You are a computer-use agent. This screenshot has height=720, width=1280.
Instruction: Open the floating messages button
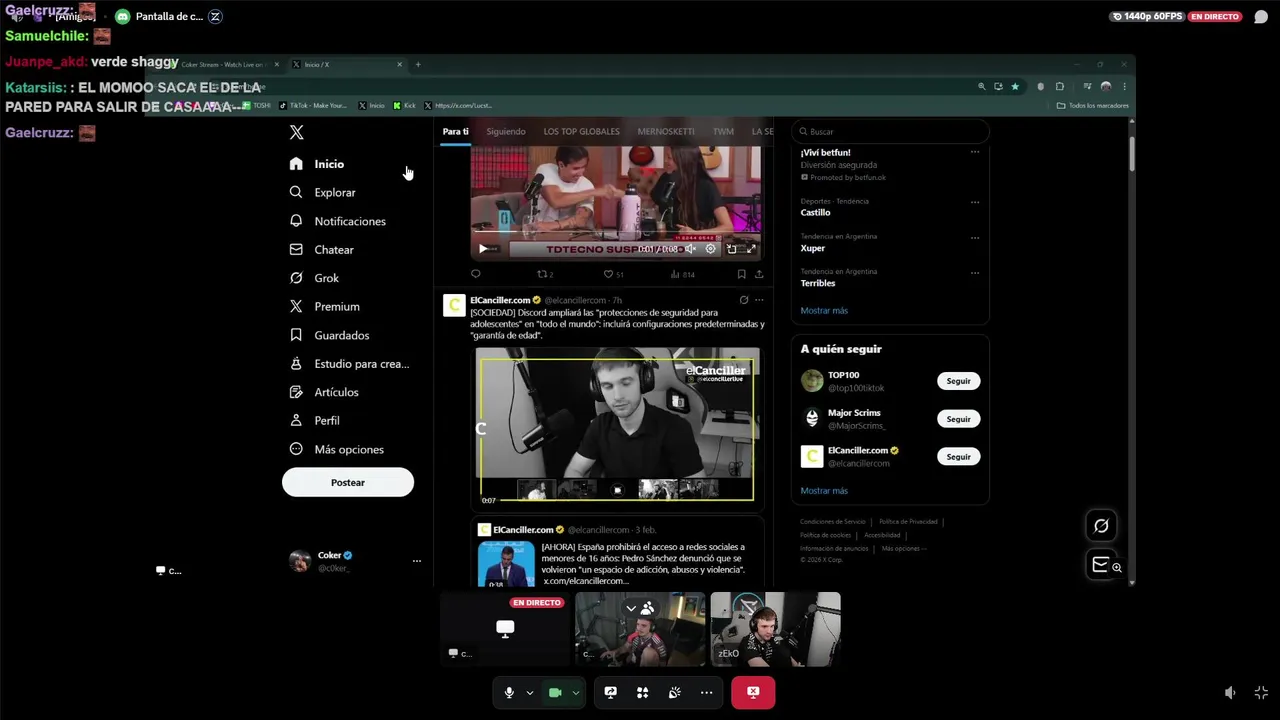pyautogui.click(x=1101, y=565)
